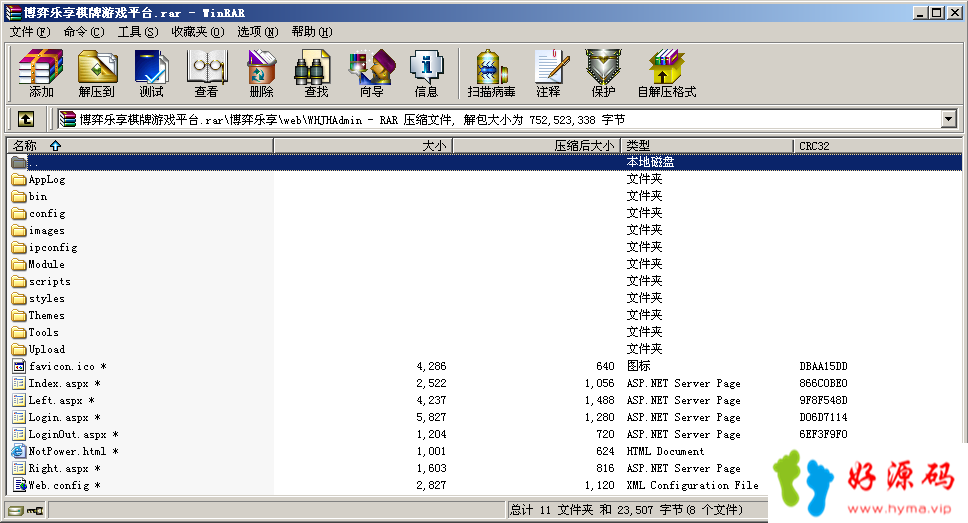The width and height of the screenshot is (968, 523).
Task: Click the '图标' type cell for favicon.ico
Action: [x=638, y=366]
